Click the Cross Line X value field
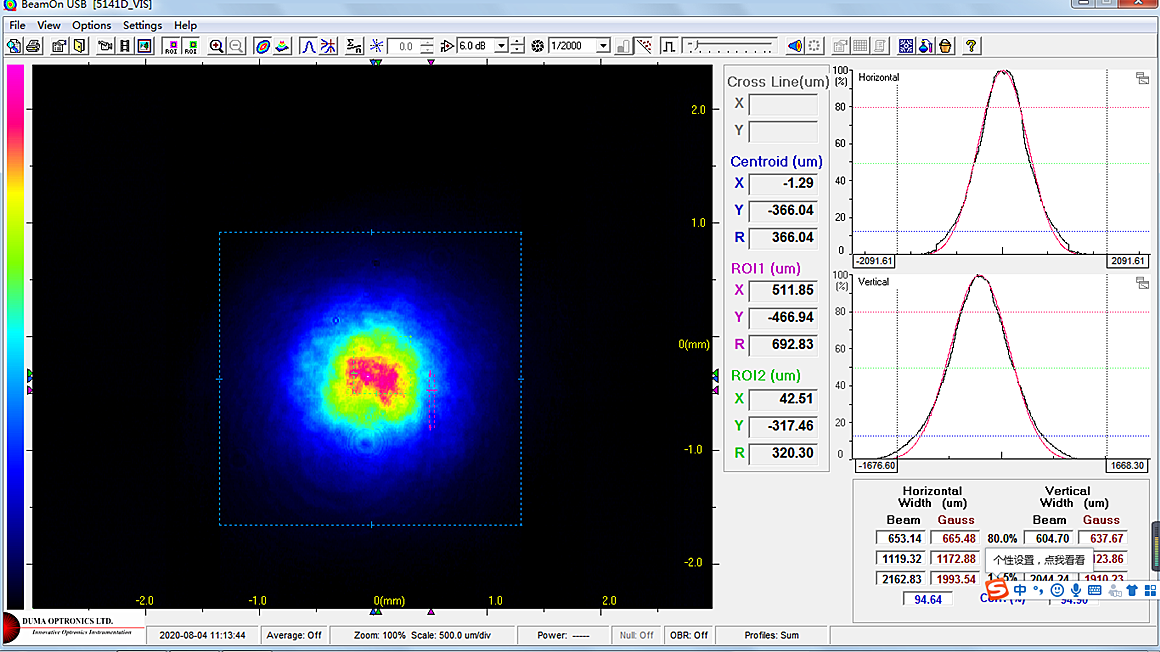 click(783, 104)
